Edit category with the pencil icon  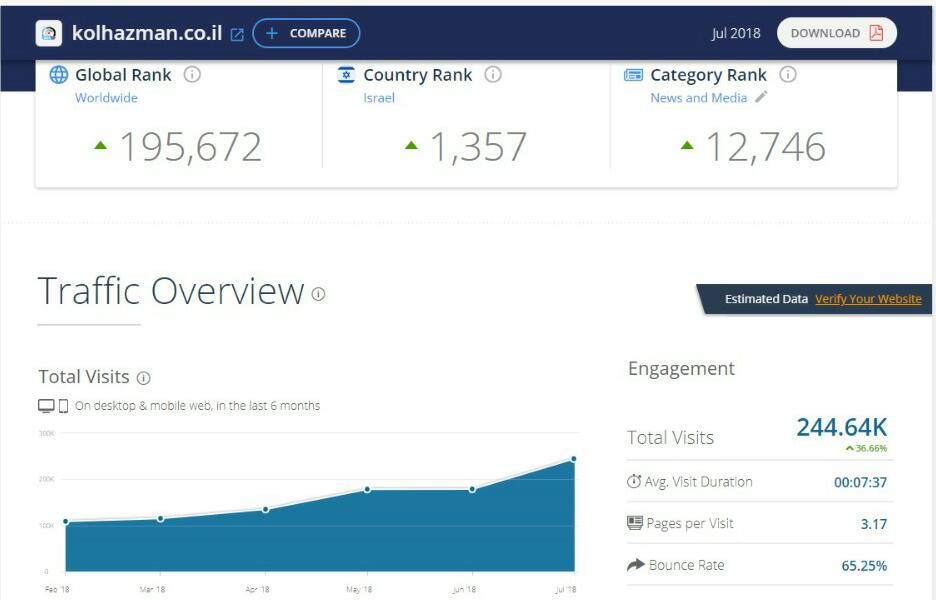point(761,97)
